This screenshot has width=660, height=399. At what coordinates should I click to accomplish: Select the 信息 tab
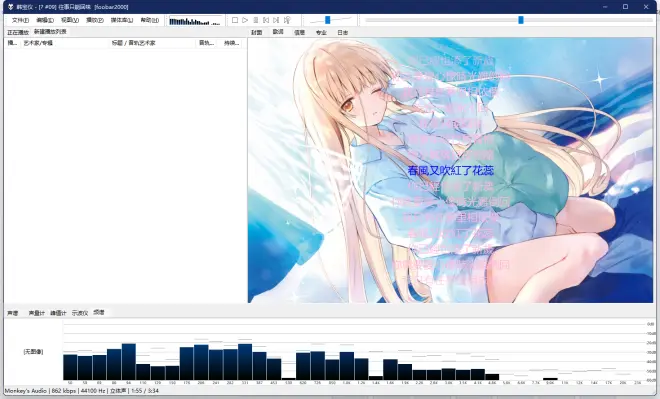tap(299, 32)
